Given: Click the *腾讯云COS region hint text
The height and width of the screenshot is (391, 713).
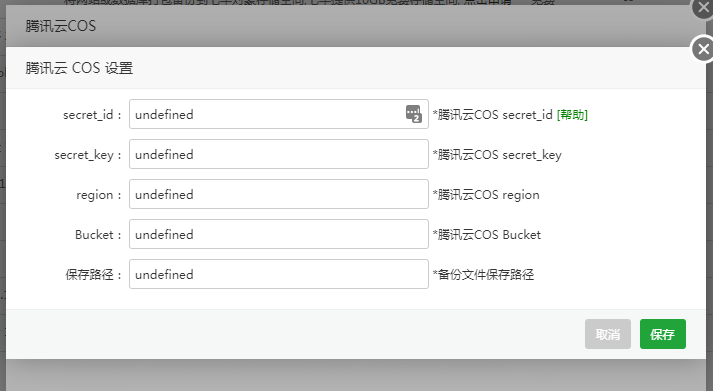Looking at the screenshot, I should (486, 195).
